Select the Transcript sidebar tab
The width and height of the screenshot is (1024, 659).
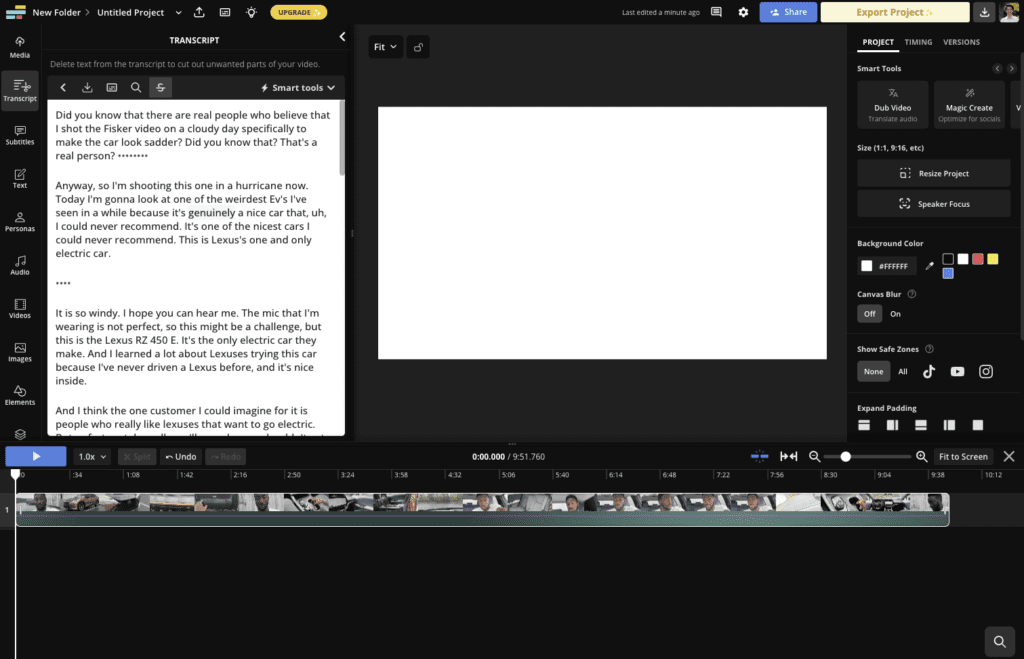point(20,91)
